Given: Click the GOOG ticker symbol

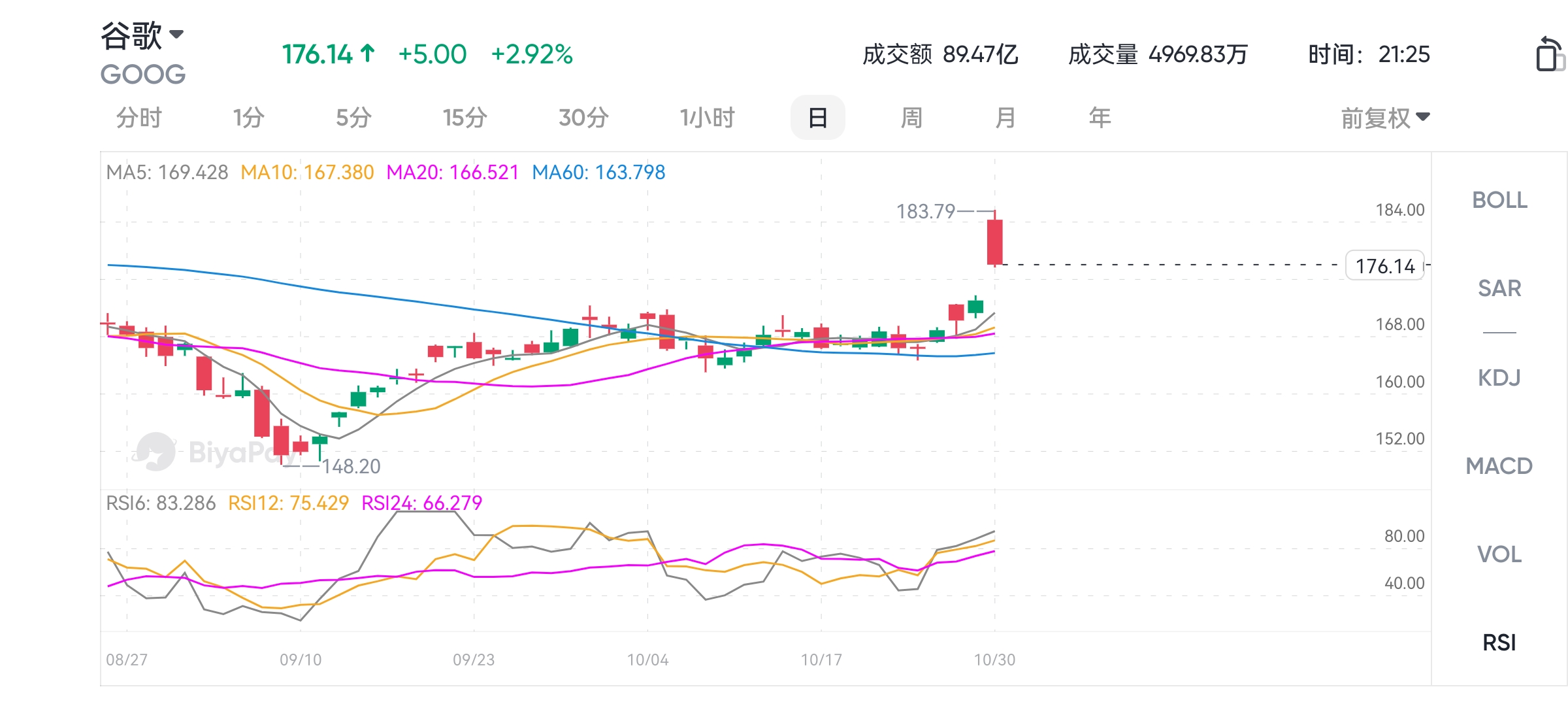Looking at the screenshot, I should pos(143,75).
